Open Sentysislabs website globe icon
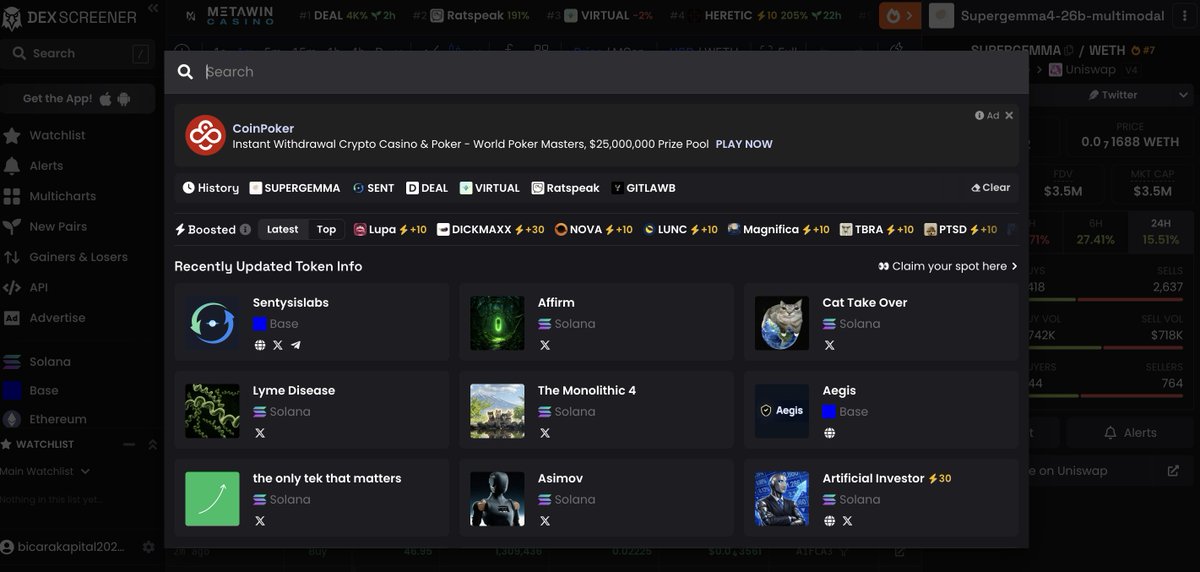The height and width of the screenshot is (572, 1200). click(x=260, y=345)
